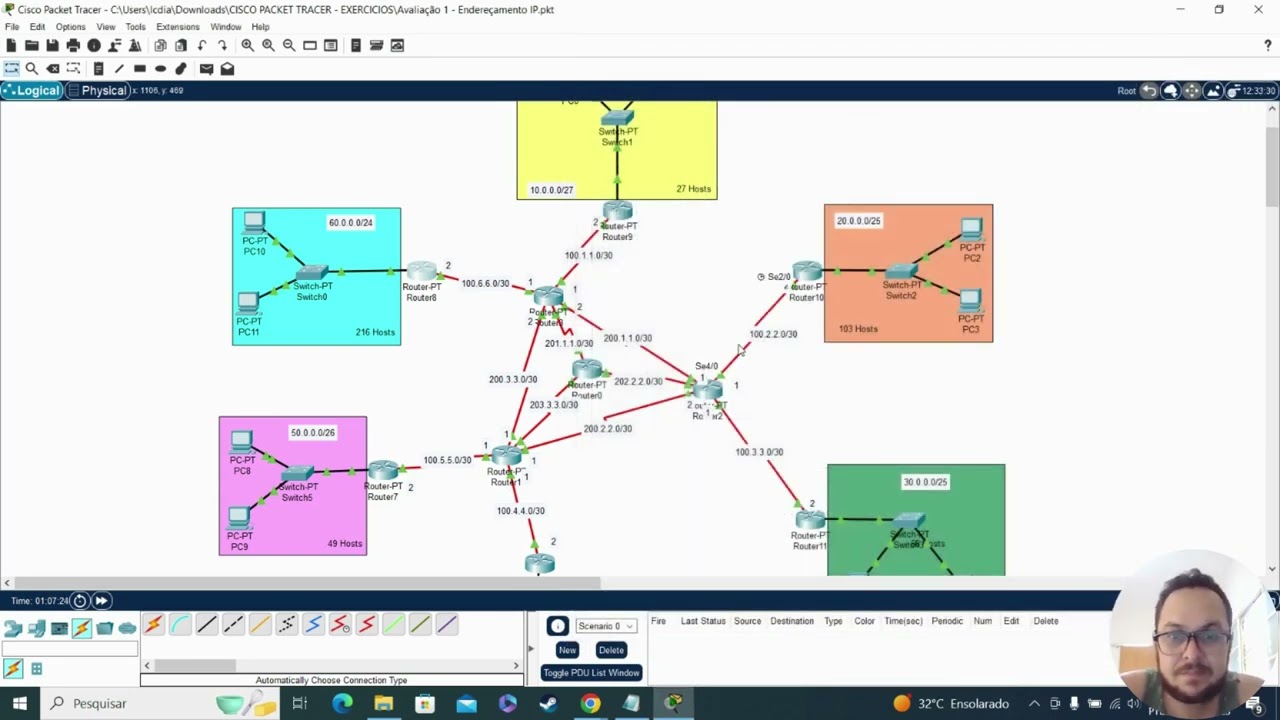
Task: Click Toggle PDU List Window button
Action: (x=591, y=673)
